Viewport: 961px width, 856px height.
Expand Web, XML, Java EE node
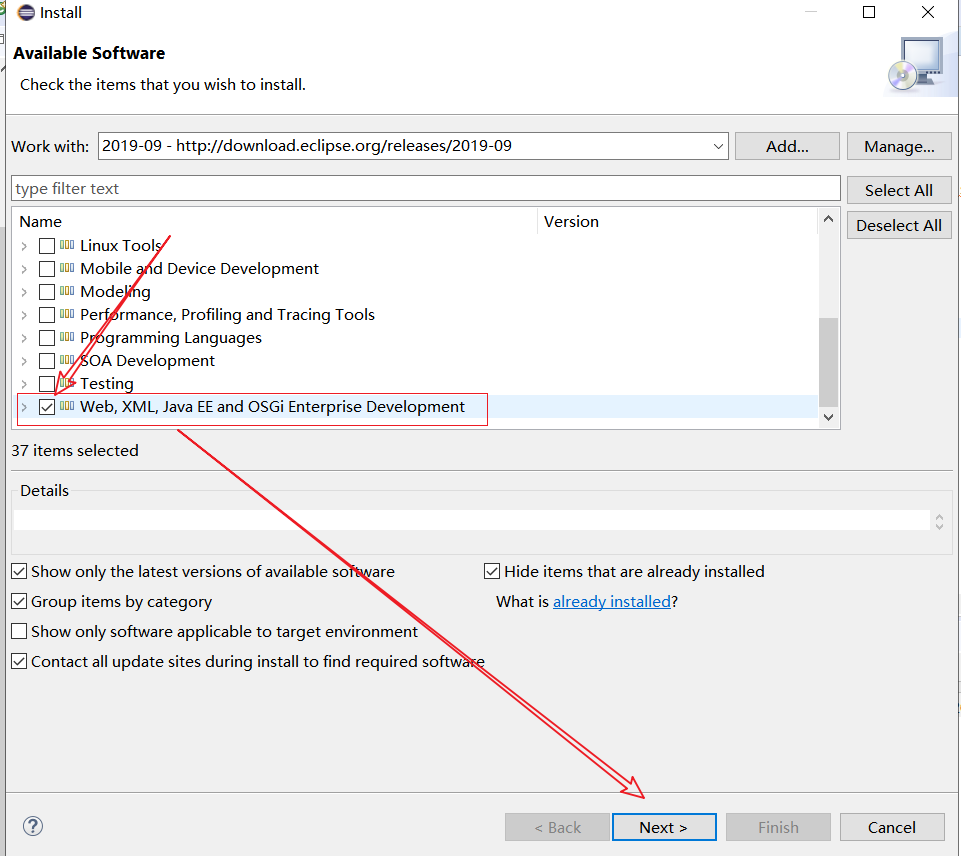click(24, 407)
